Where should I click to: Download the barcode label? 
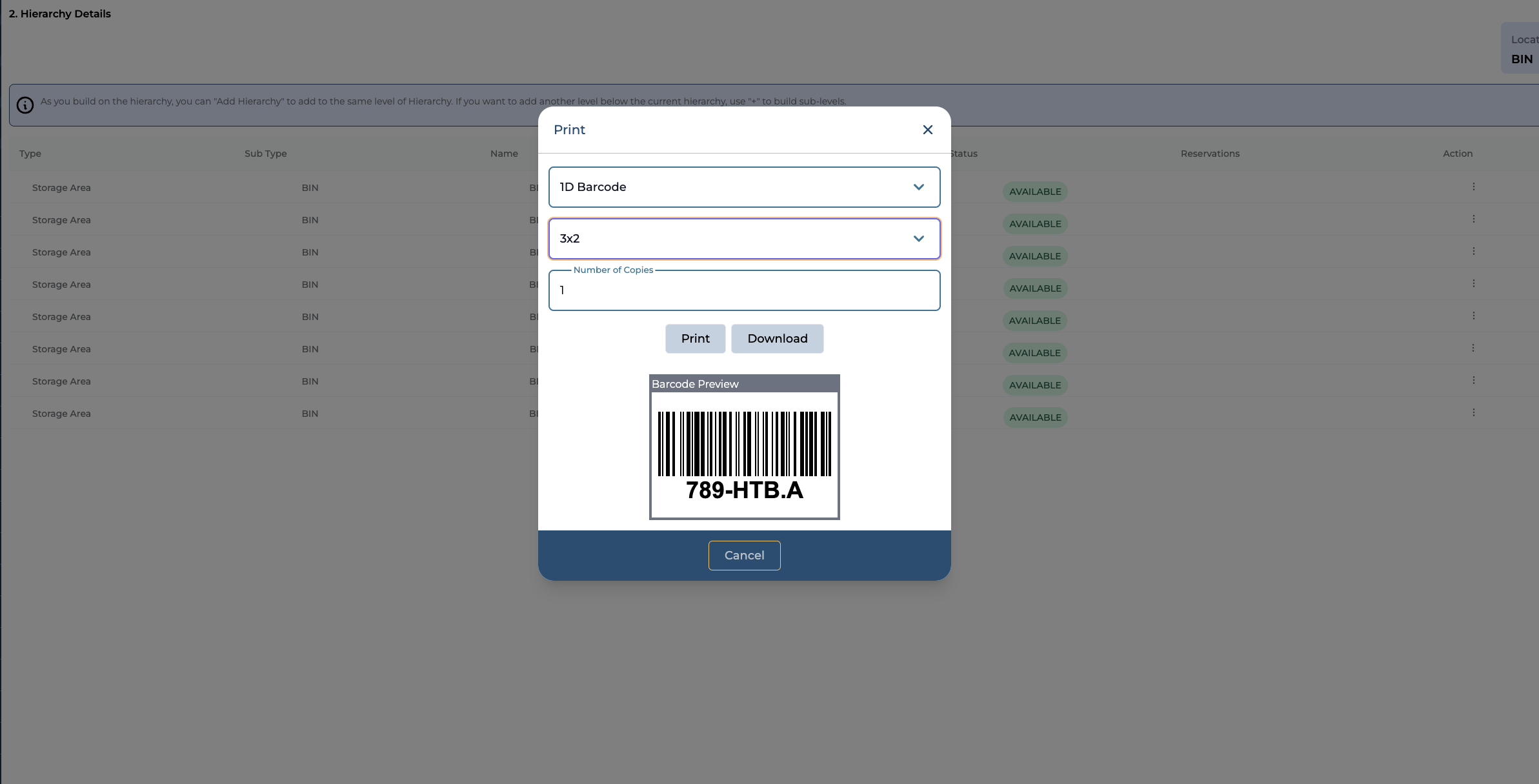777,339
